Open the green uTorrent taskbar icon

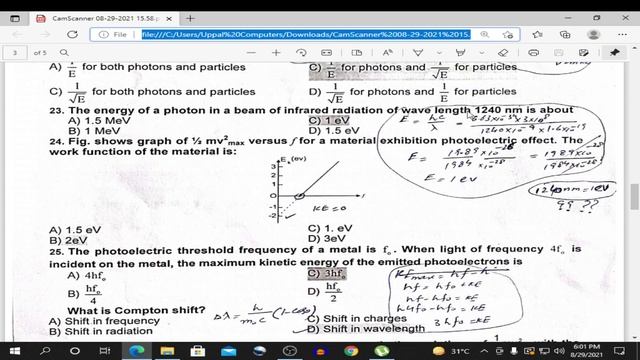pos(382,351)
